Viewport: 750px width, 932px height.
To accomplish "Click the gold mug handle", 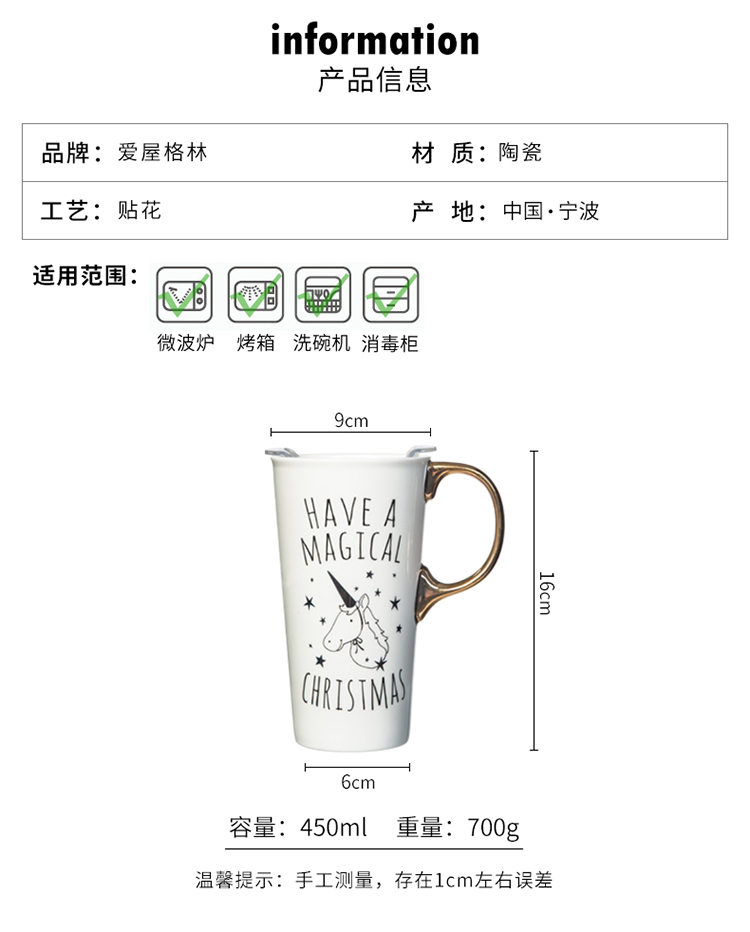I will (465, 539).
